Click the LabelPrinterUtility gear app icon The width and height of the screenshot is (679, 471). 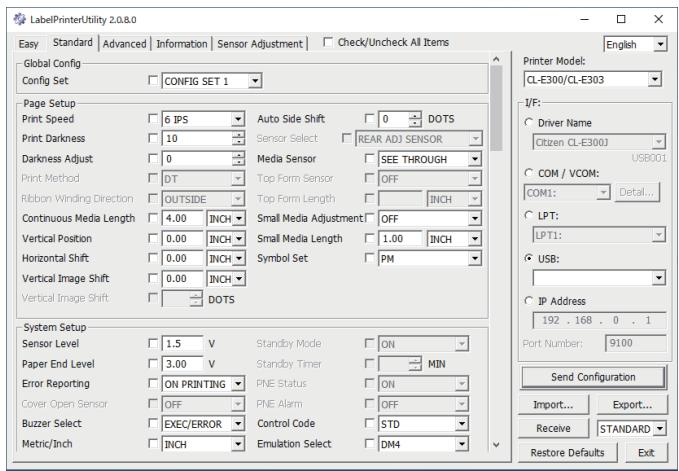point(19,19)
